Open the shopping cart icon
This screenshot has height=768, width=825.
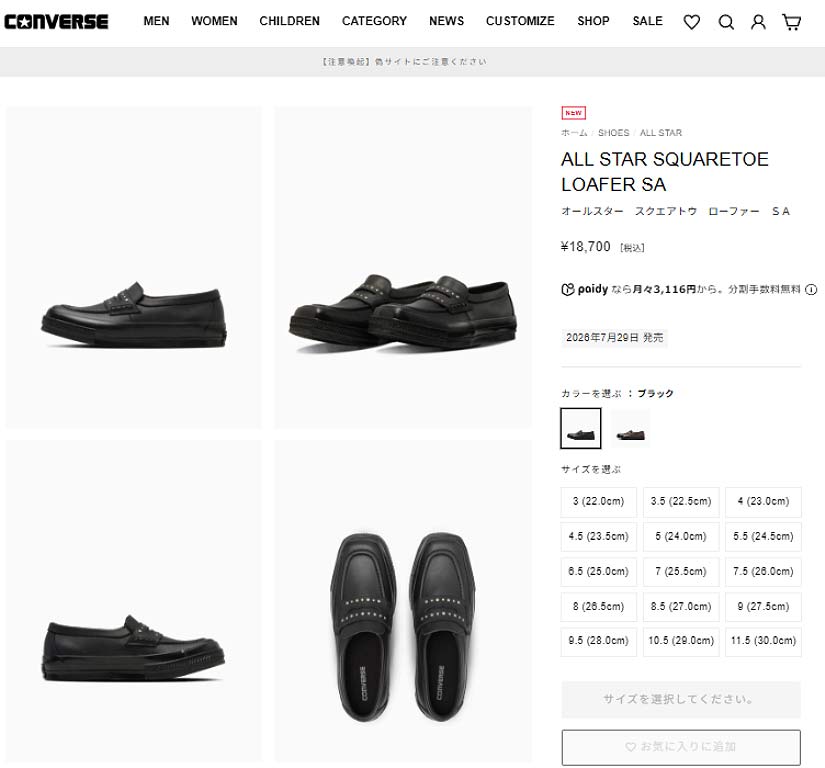coord(791,22)
